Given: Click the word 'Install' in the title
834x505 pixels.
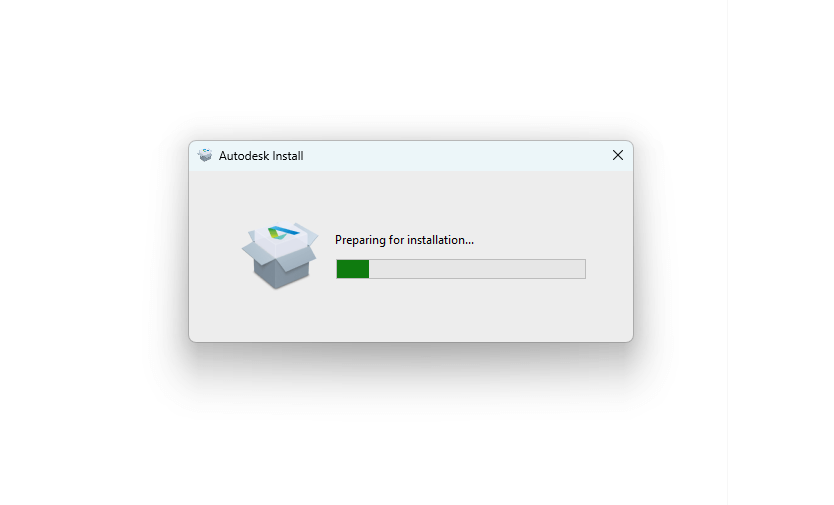Looking at the screenshot, I should [x=288, y=156].
